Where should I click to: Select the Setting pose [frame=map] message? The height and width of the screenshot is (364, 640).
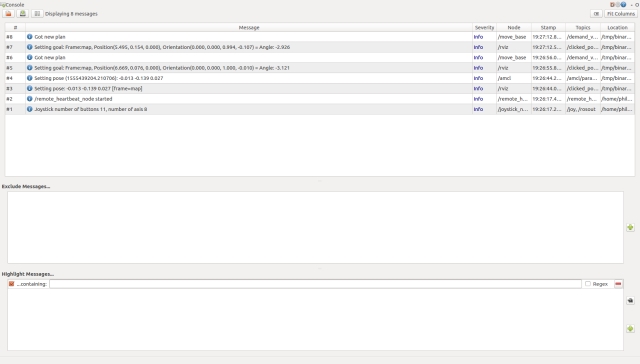point(320,89)
